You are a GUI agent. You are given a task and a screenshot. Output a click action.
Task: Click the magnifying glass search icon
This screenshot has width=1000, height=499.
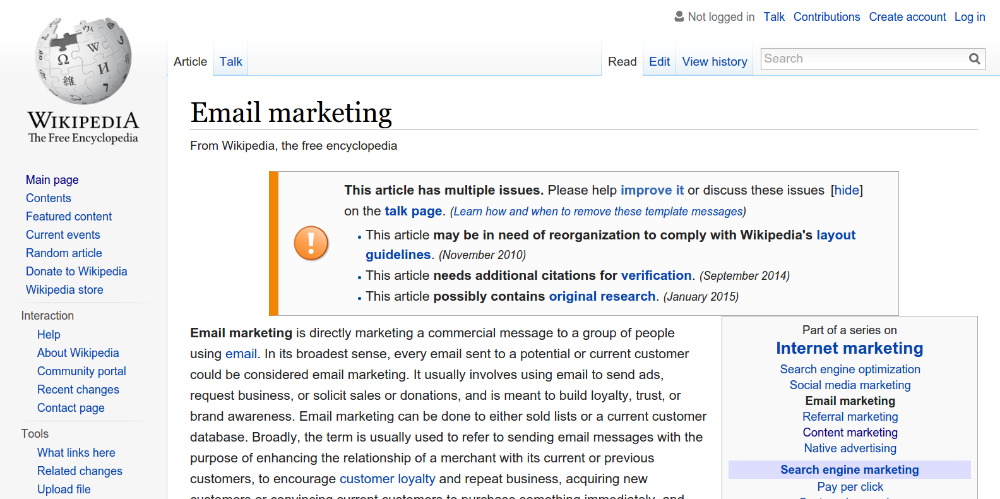tap(975, 59)
